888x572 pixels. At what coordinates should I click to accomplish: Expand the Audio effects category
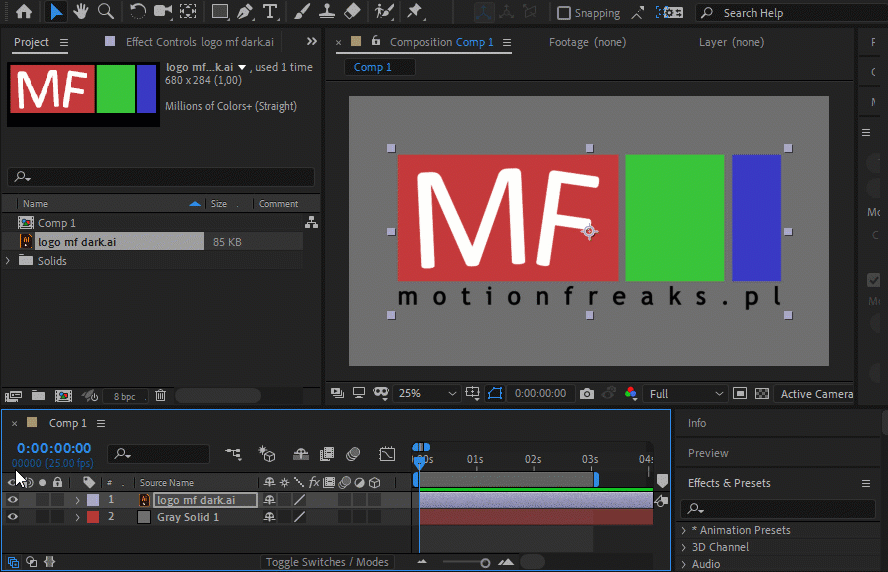(x=684, y=564)
